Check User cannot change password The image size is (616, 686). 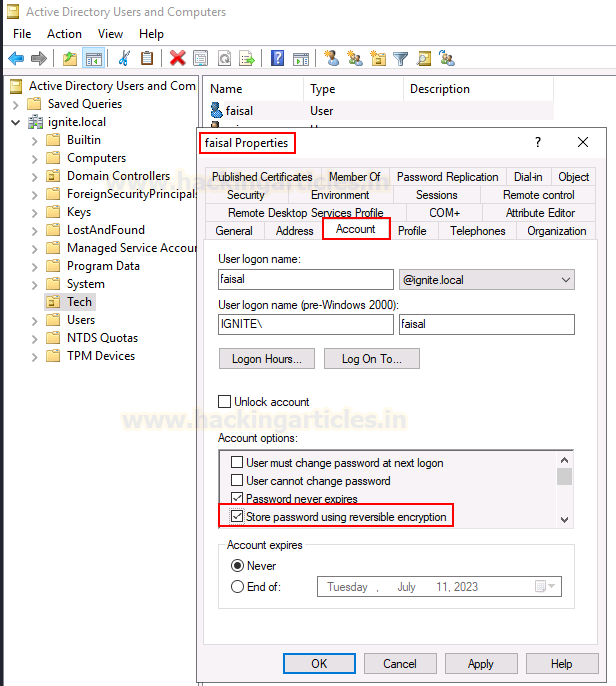tap(237, 480)
